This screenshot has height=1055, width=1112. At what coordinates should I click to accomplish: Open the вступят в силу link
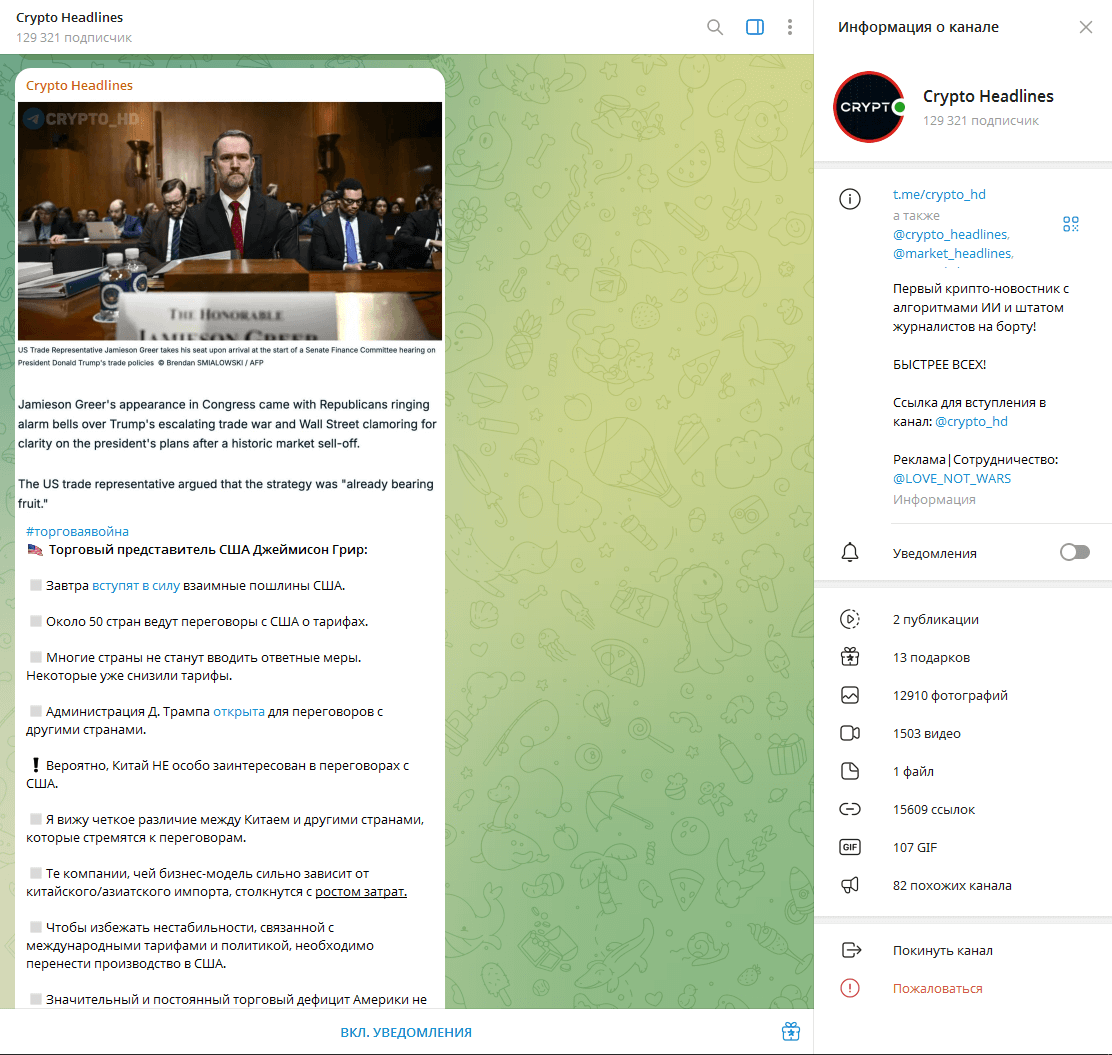[135, 586]
